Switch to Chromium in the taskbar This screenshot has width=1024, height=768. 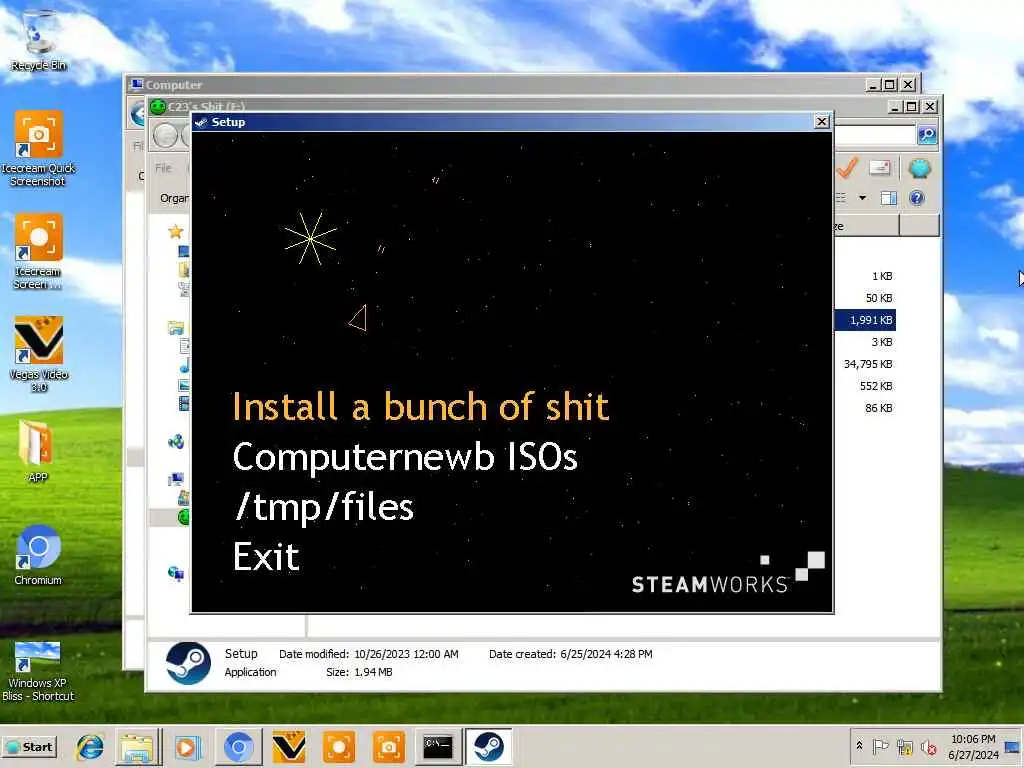click(x=238, y=746)
